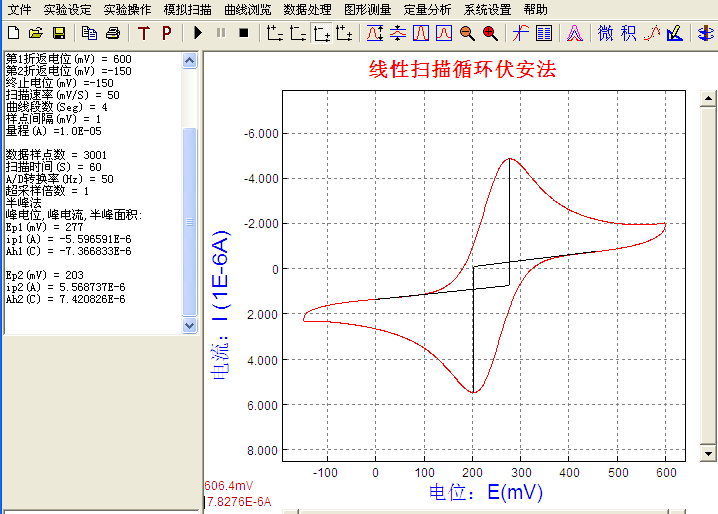This screenshot has height=514, width=718.
Task: Click the data table list icon
Action: (x=544, y=33)
